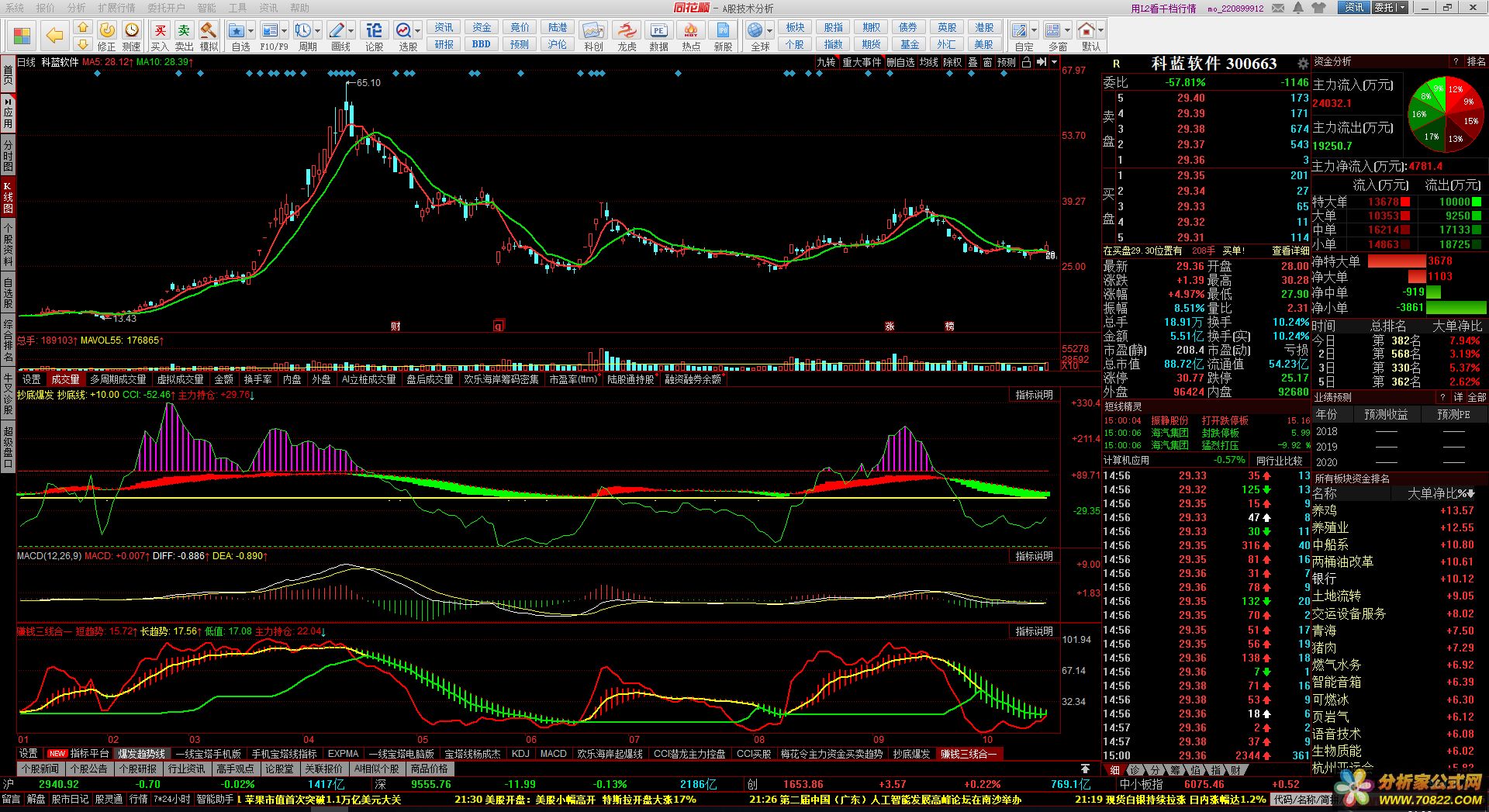Open the 论股 discussion icon

(x=374, y=30)
